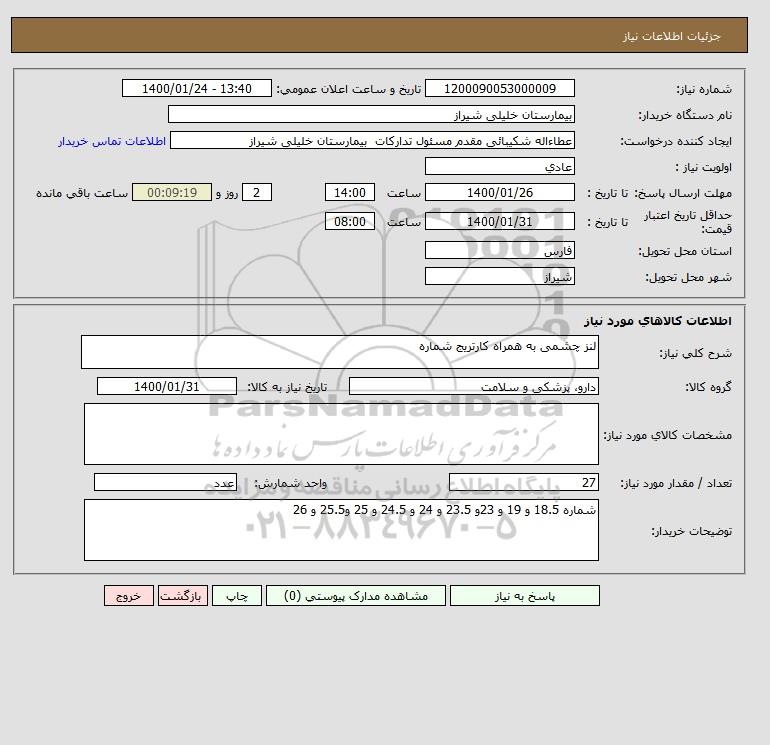Click the مشخصات کالای مورد نیاز label
Image resolution: width=770 pixels, height=745 pixels.
point(667,435)
